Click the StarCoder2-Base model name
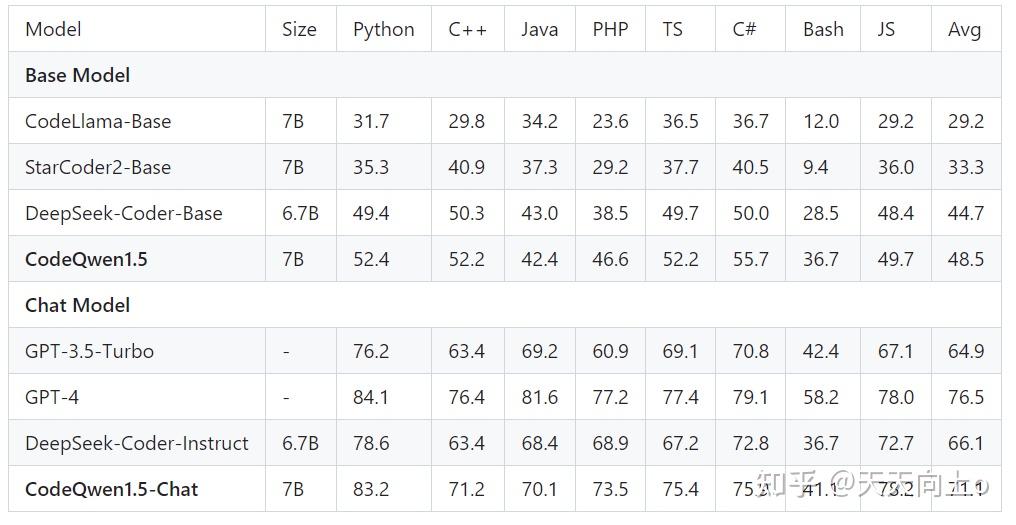 tap(98, 167)
